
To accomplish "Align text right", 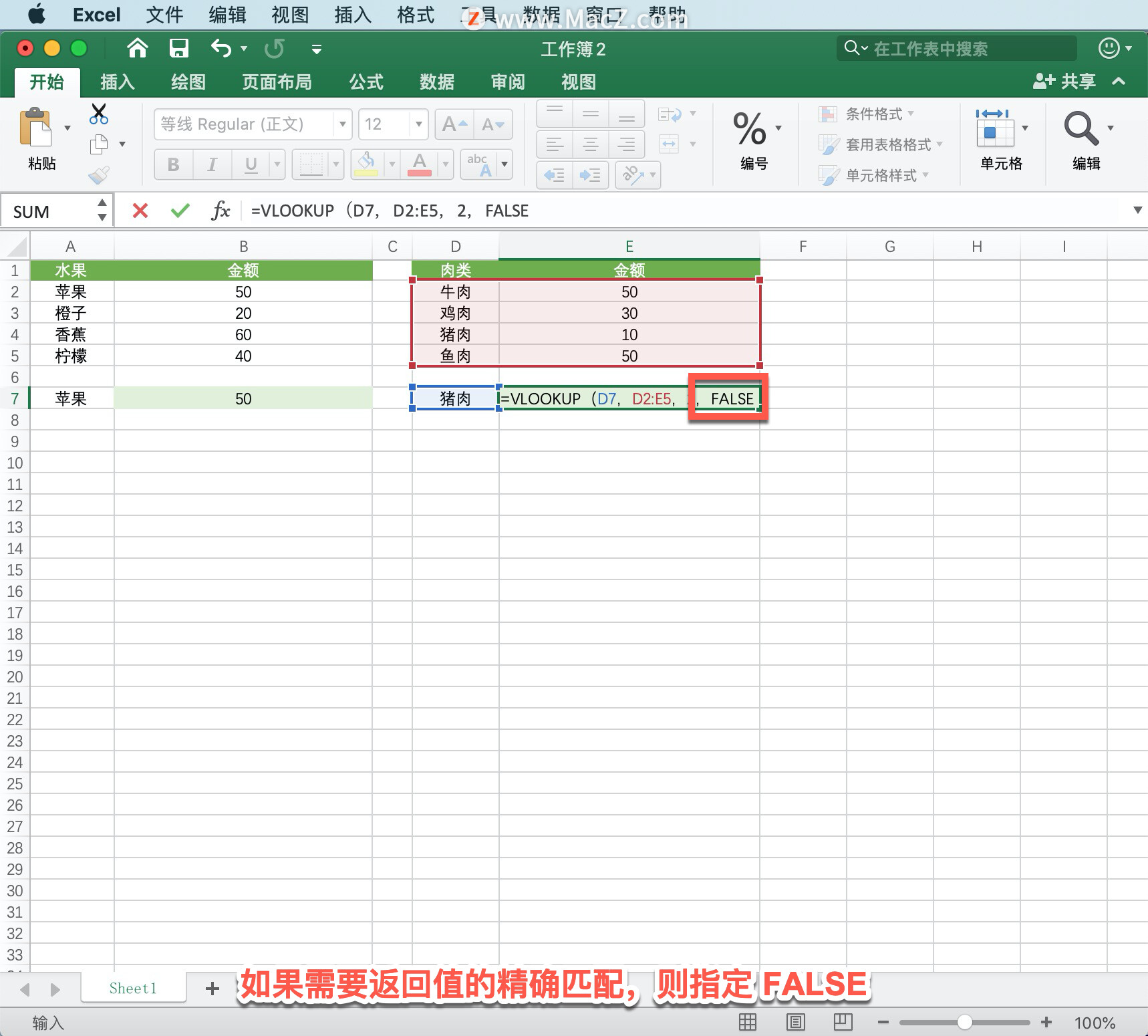I will (626, 144).
